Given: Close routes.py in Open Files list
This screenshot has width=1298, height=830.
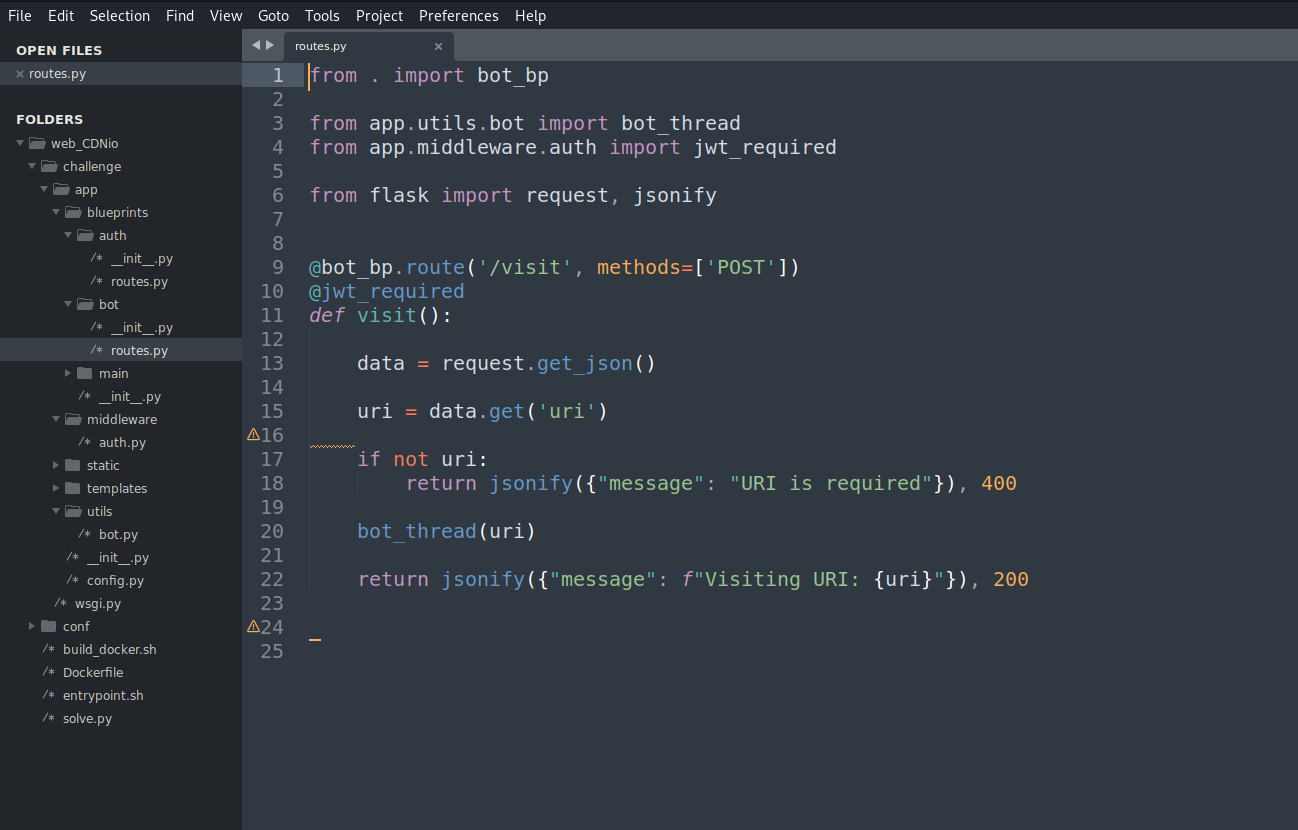Looking at the screenshot, I should click(20, 74).
